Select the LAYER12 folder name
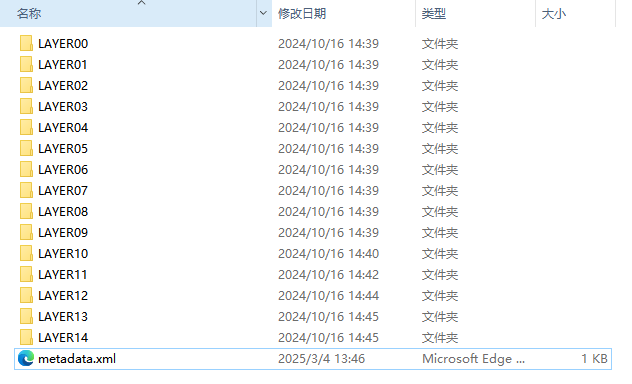 [63, 296]
